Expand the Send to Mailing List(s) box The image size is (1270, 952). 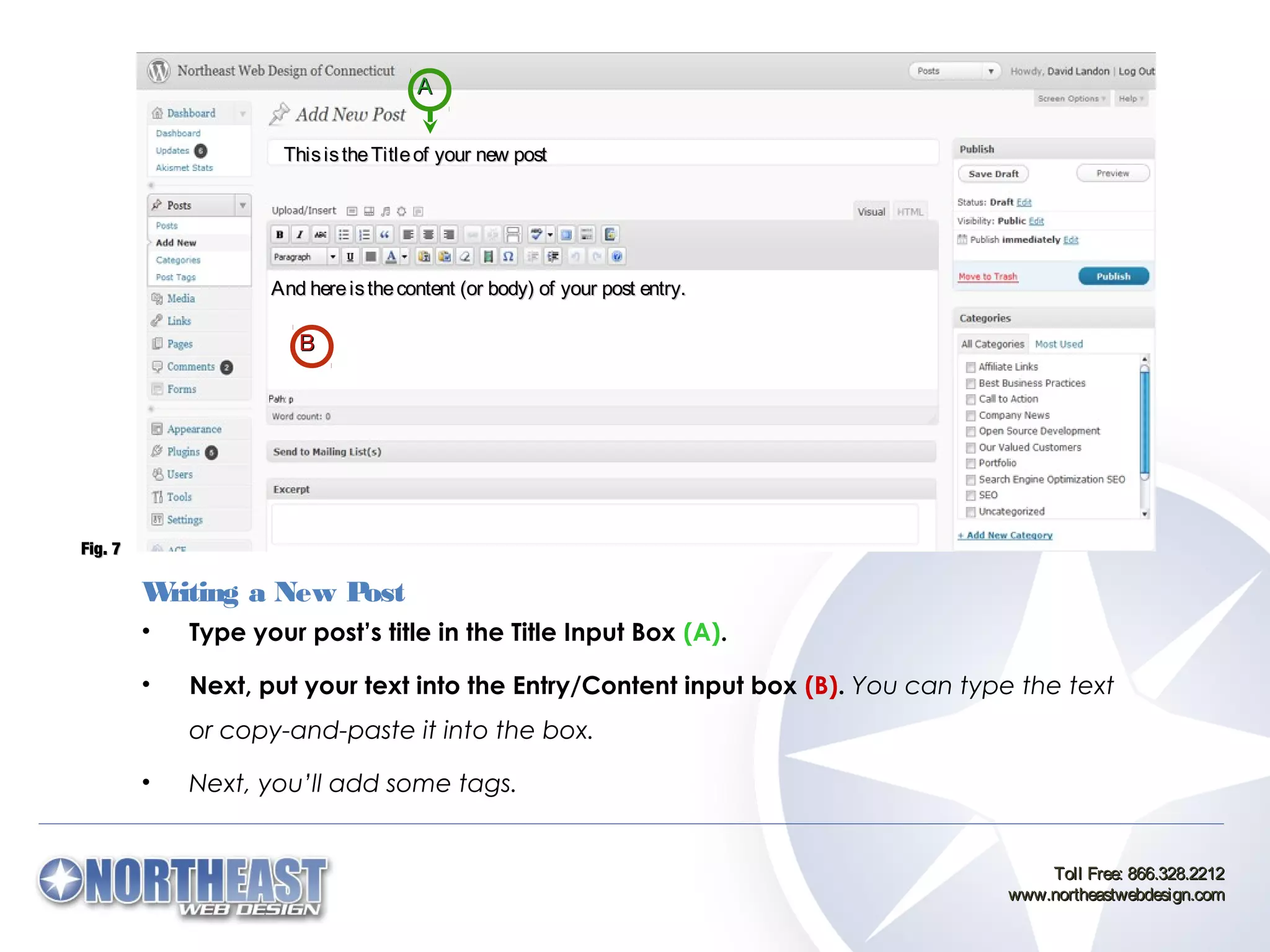(x=601, y=452)
